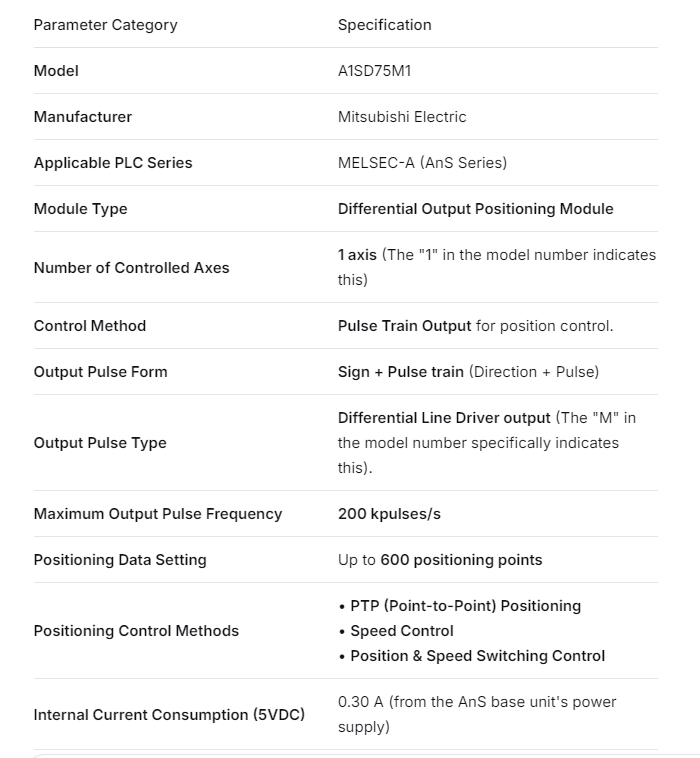This screenshot has width=700, height=758.
Task: Click "Differential Output Positioning Module" bold text
Action: tap(475, 209)
